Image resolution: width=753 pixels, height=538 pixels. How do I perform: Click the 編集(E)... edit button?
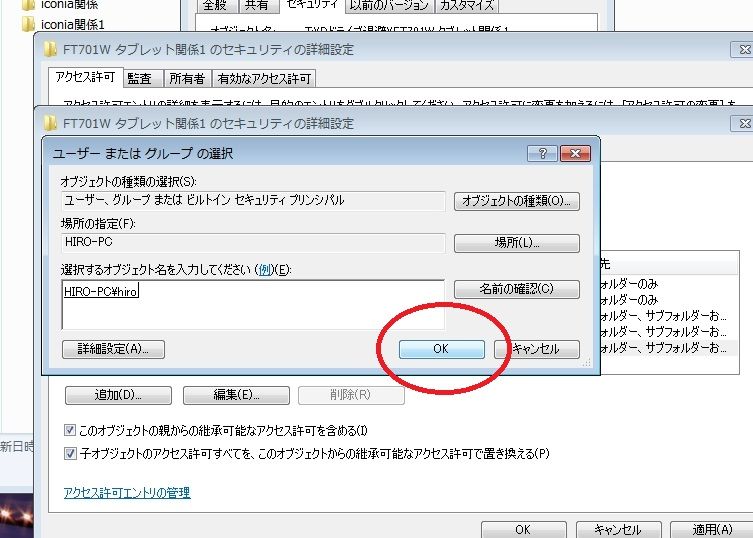[236, 395]
